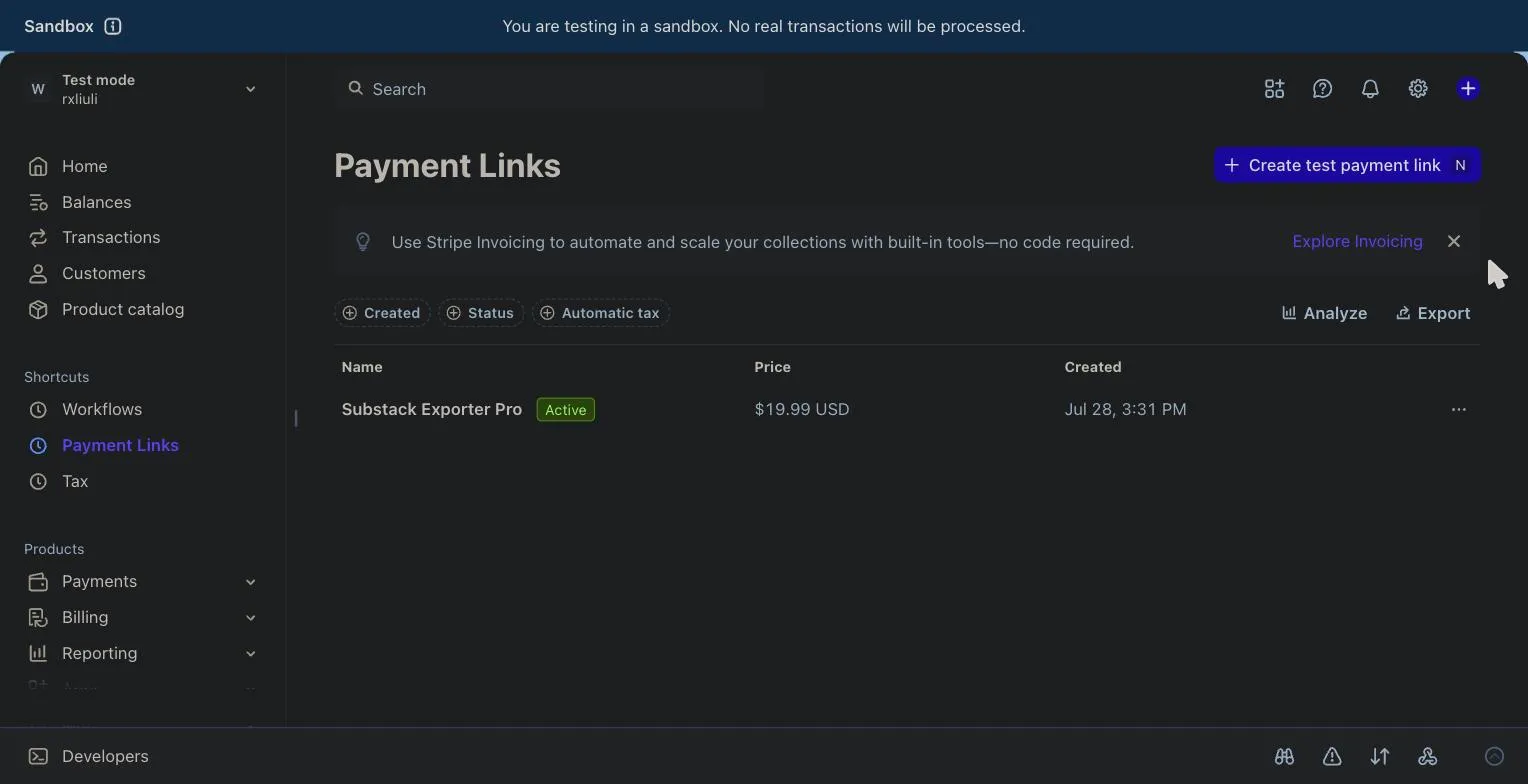Open the apps grid icon in header
Screen dimensions: 1528x784
click(1274, 89)
